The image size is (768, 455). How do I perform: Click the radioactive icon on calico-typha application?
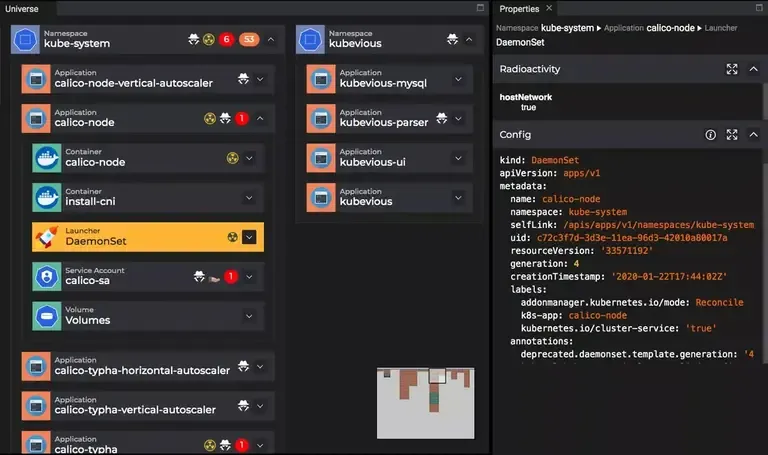point(210,445)
